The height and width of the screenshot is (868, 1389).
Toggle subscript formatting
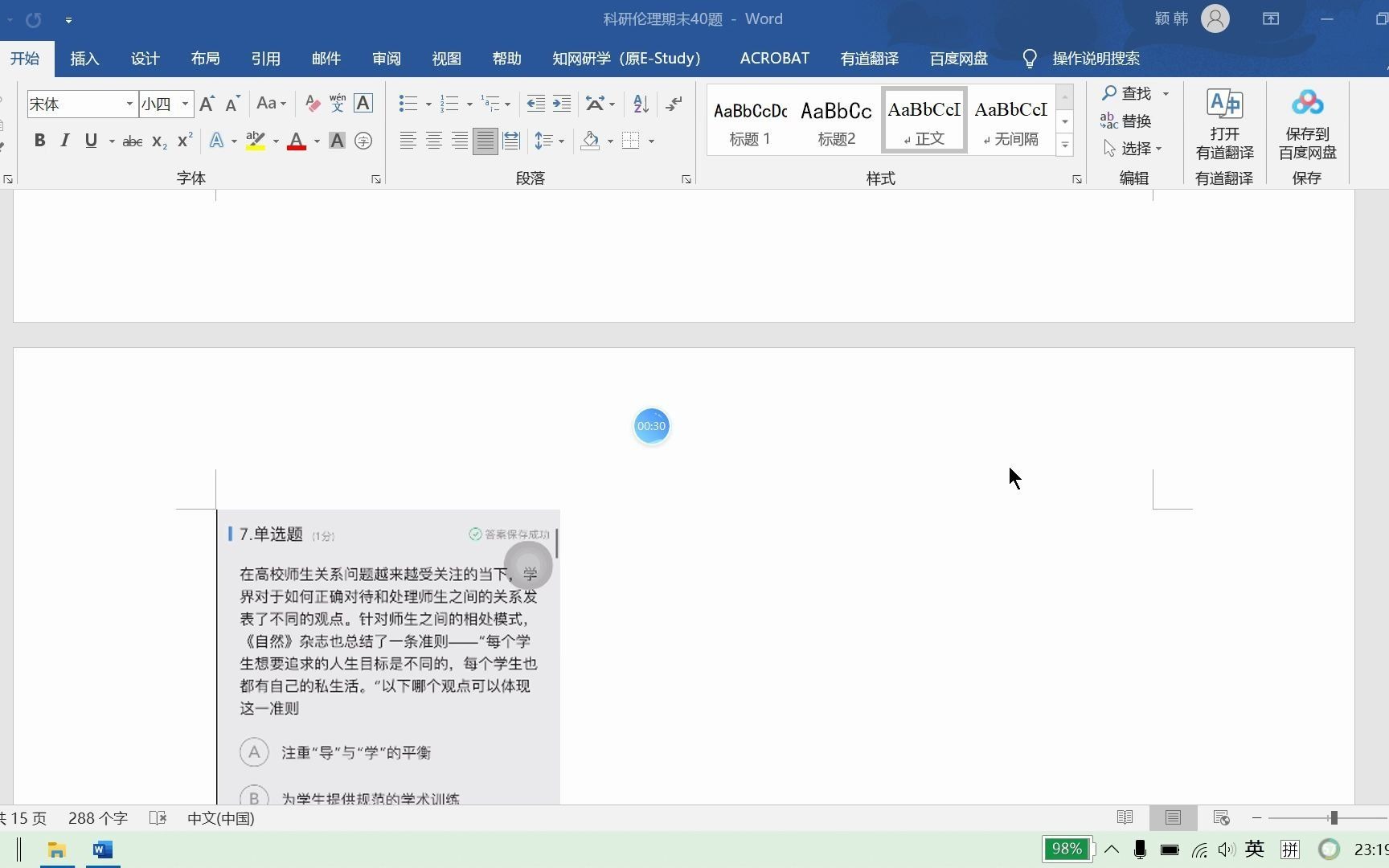[159, 141]
